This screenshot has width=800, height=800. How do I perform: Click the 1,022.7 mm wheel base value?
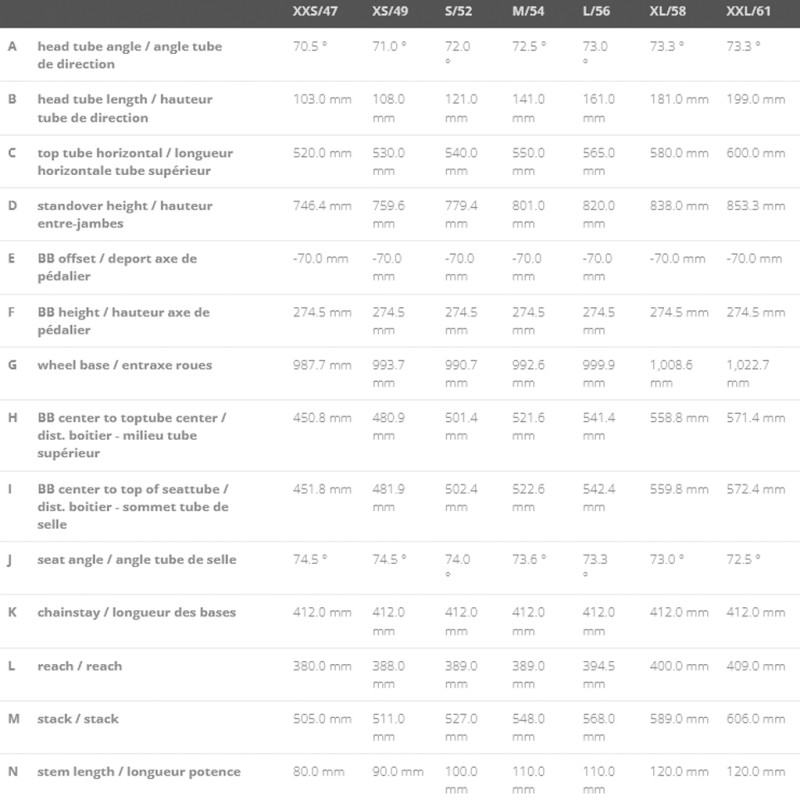point(747,374)
